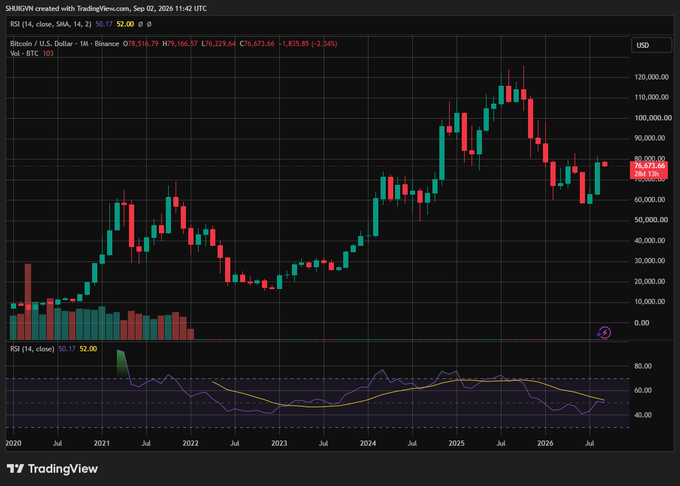Click the Vol · BTC indicator legend
The image size is (680, 486).
coord(24,53)
